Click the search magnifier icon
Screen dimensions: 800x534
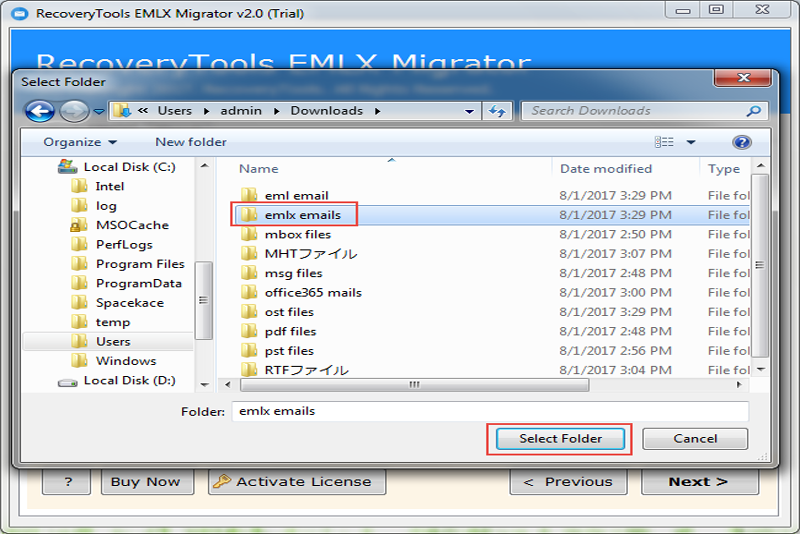click(754, 111)
